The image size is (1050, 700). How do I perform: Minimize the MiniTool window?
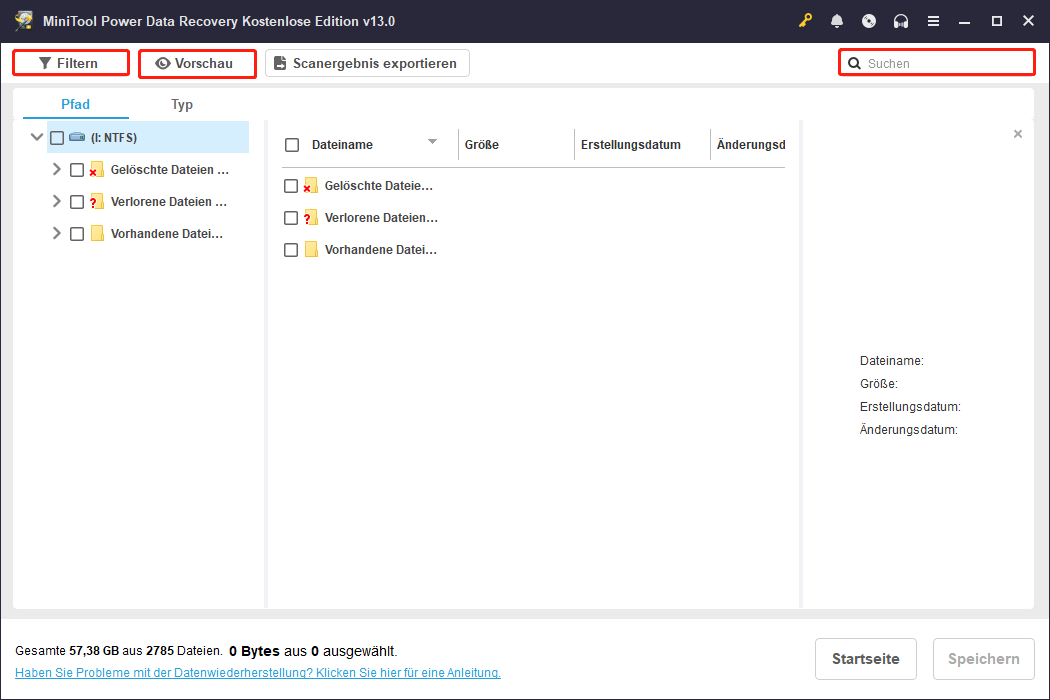tap(964, 21)
